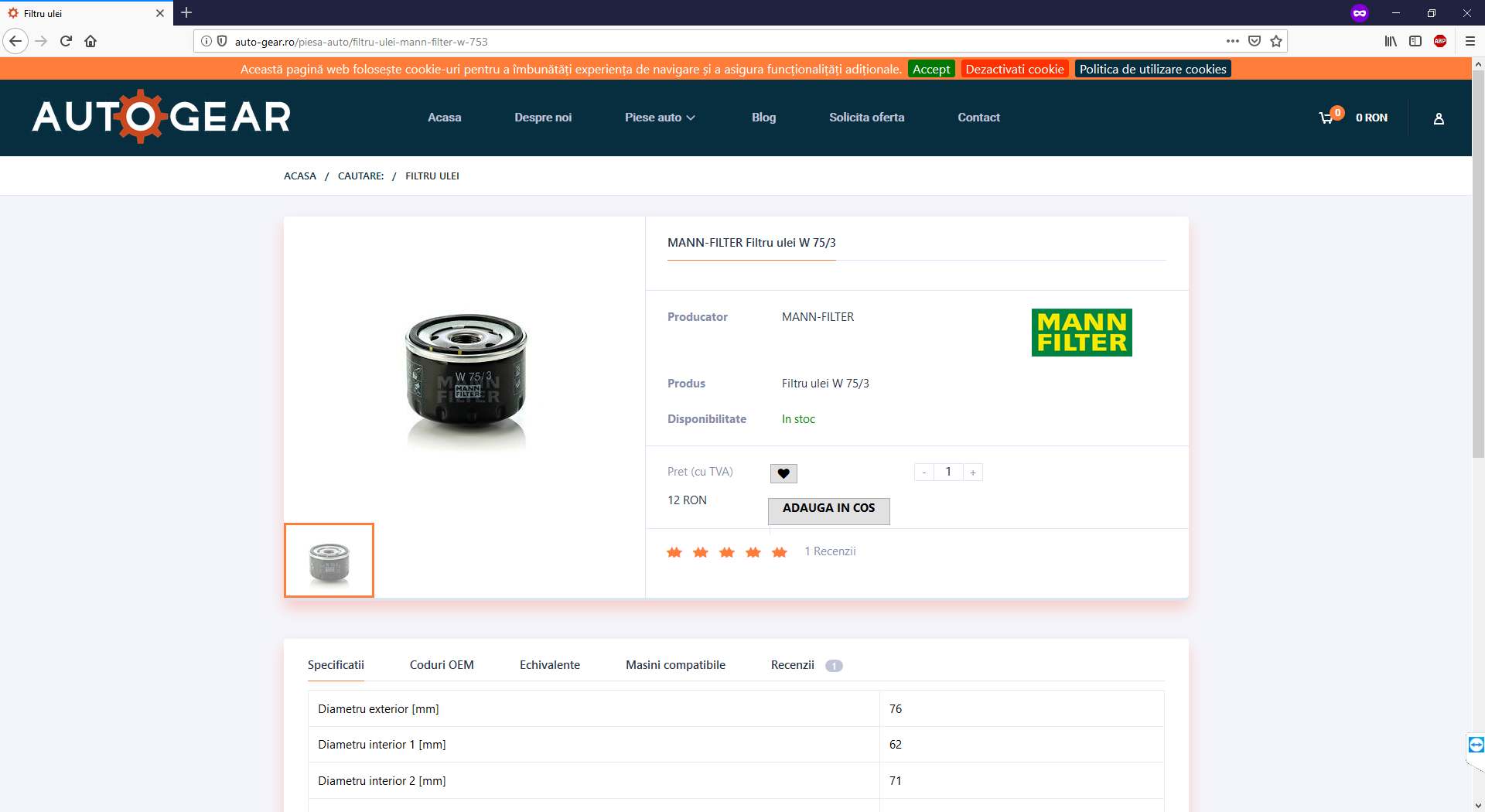Add product to favorites with heart icon
Viewport: 1485px width, 812px height.
click(783, 473)
